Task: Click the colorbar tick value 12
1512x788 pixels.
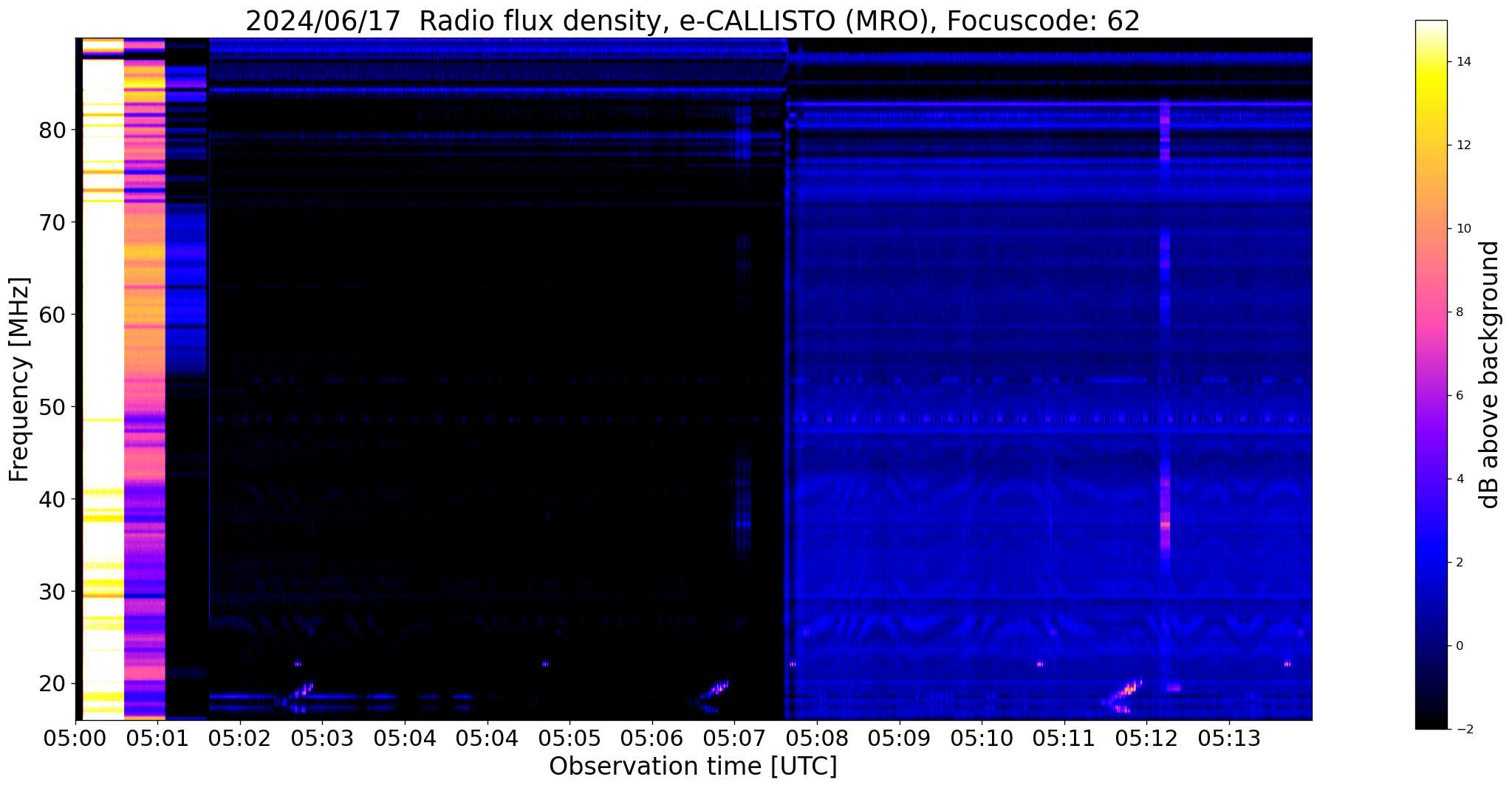Action: (x=1463, y=145)
